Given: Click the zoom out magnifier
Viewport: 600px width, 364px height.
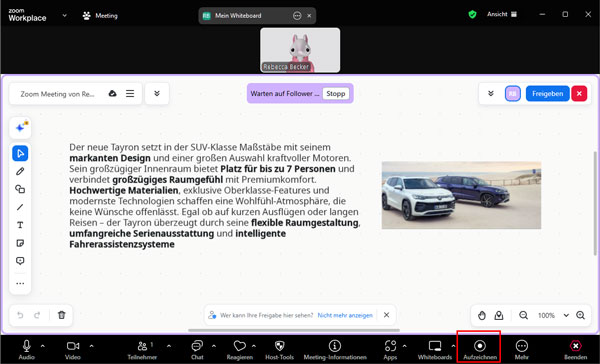Looking at the screenshot, I should [523, 315].
